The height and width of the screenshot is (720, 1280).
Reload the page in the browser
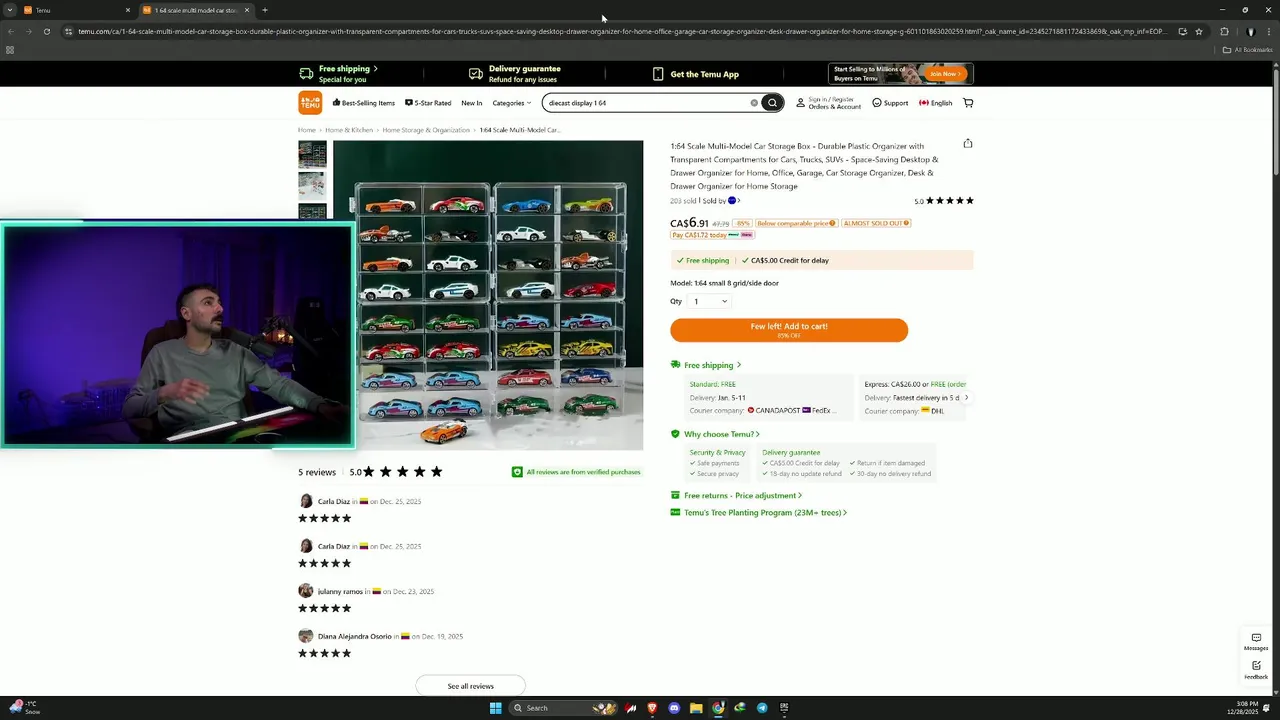46,31
